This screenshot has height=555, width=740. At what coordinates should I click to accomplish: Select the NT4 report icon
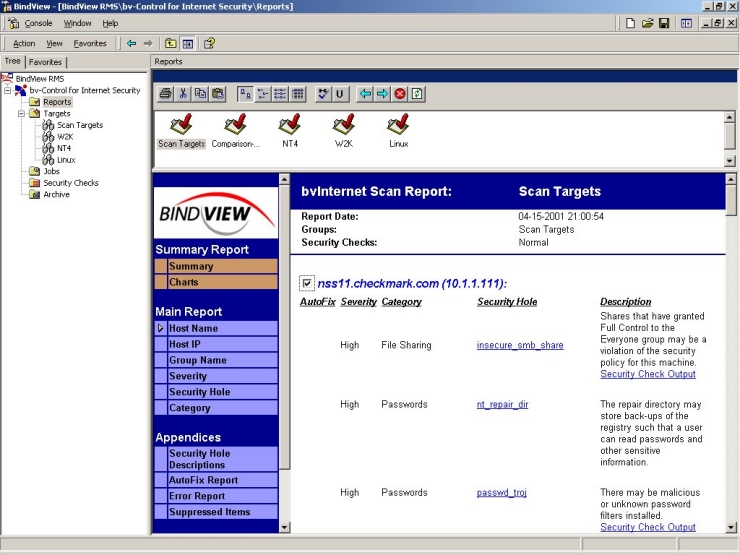(290, 131)
